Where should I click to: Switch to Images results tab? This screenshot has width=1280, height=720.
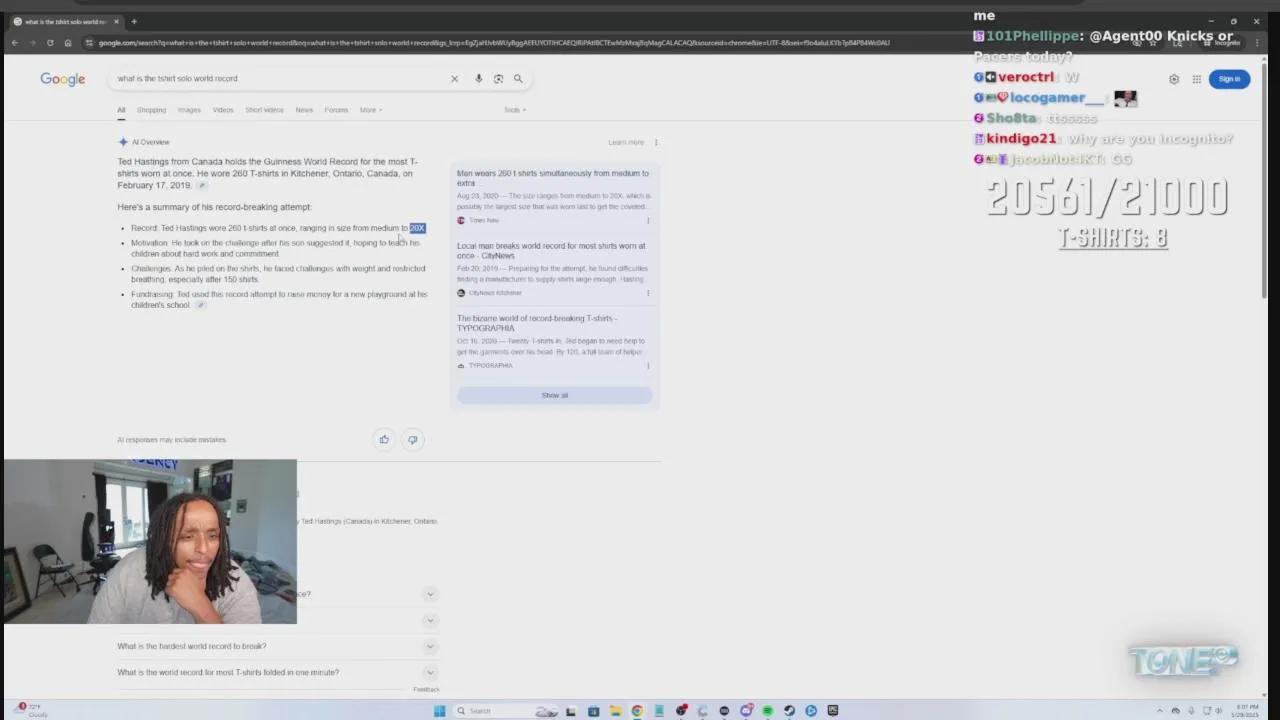[x=189, y=110]
